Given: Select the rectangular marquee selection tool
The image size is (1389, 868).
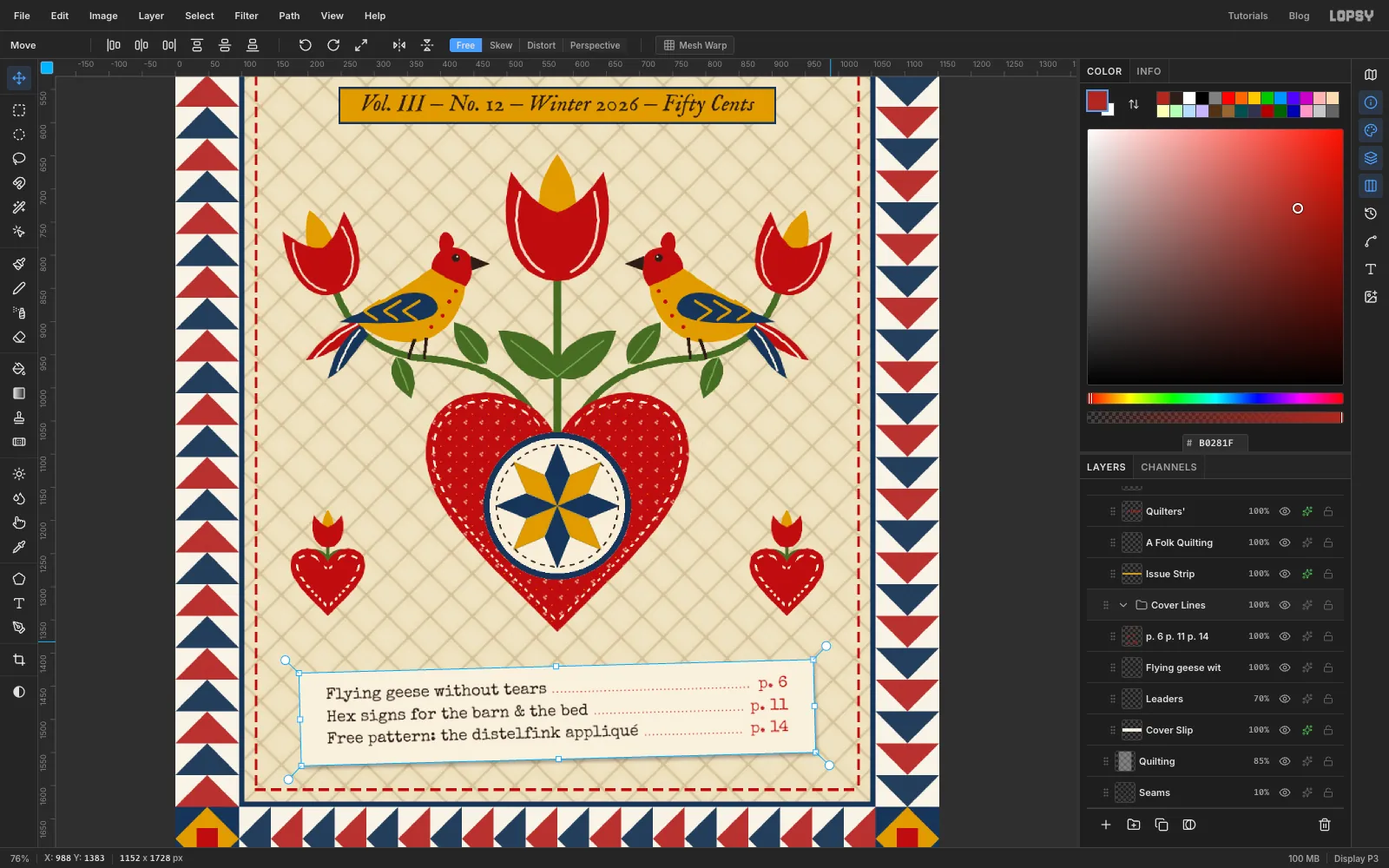Looking at the screenshot, I should click(19, 110).
